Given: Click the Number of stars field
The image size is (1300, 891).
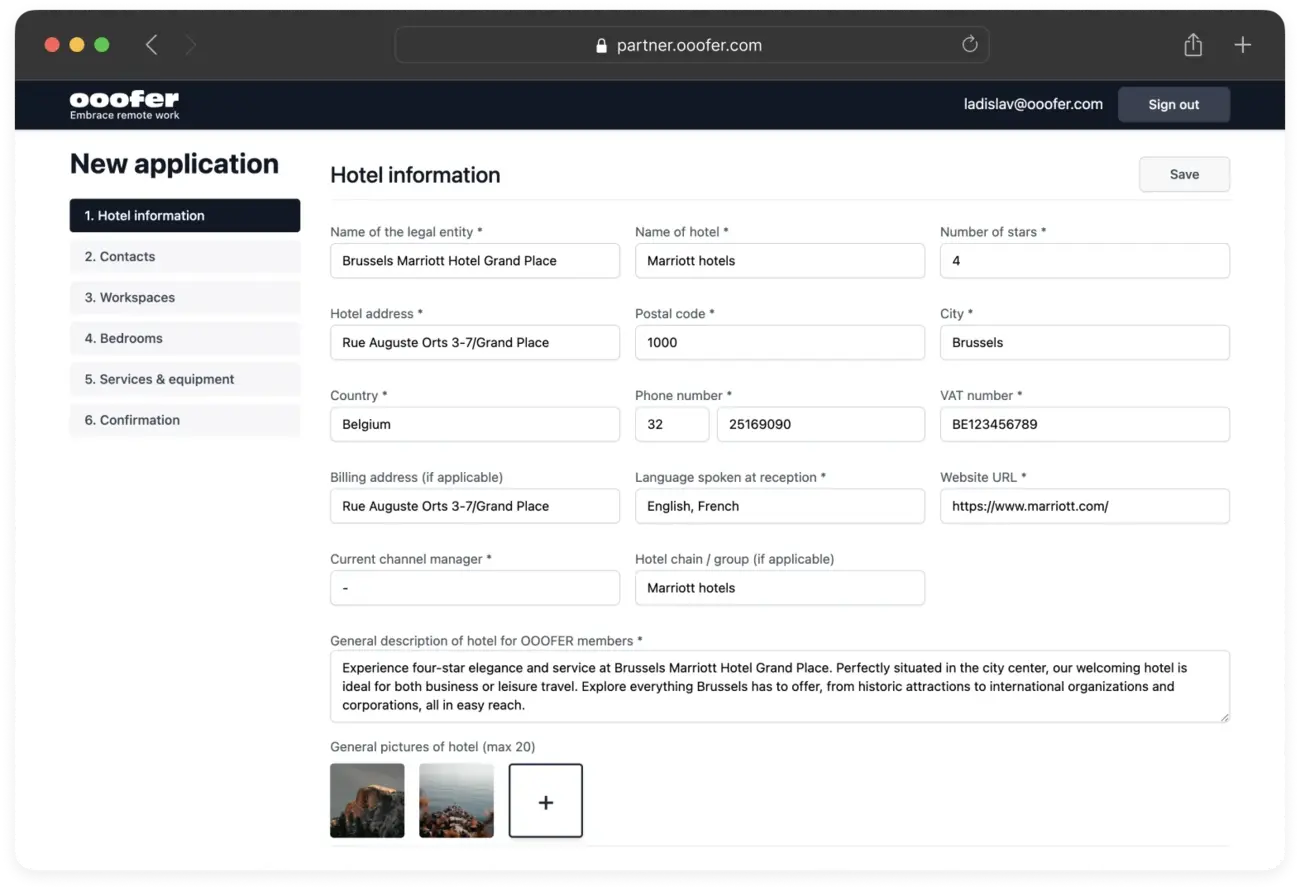Looking at the screenshot, I should [1085, 260].
